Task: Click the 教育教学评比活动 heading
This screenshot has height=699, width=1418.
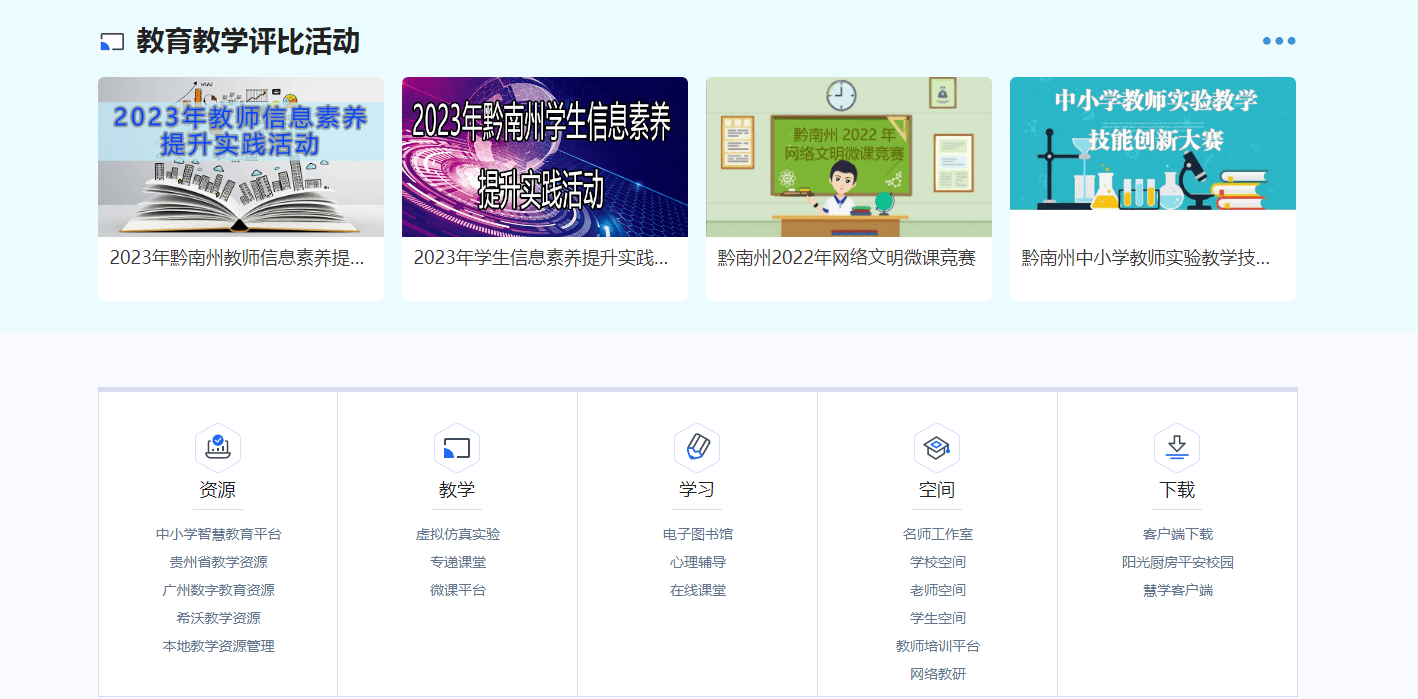Action: (248, 42)
